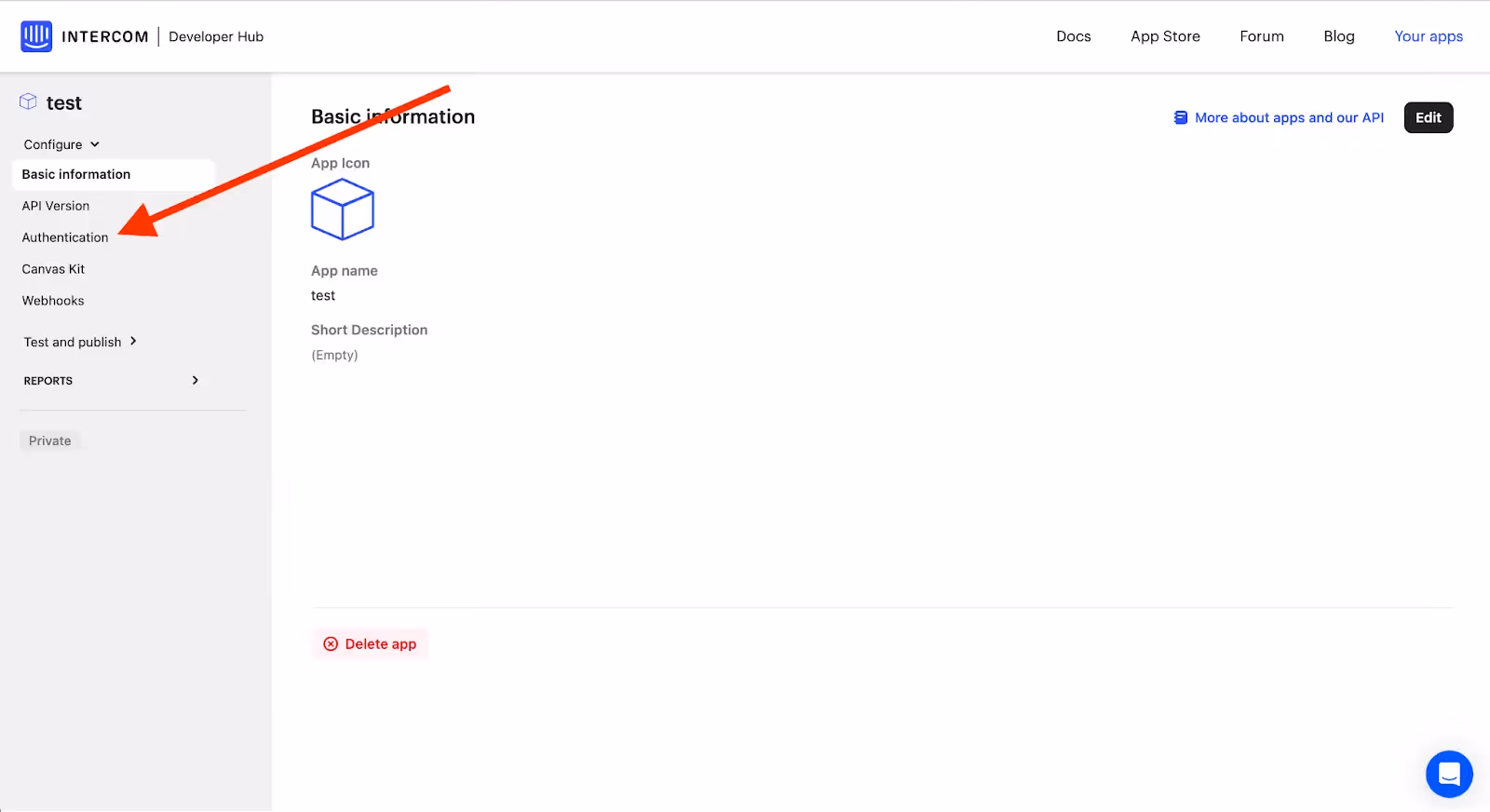Viewport: 1490px width, 812px height.
Task: Go to the Blog link
Action: pos(1339,36)
